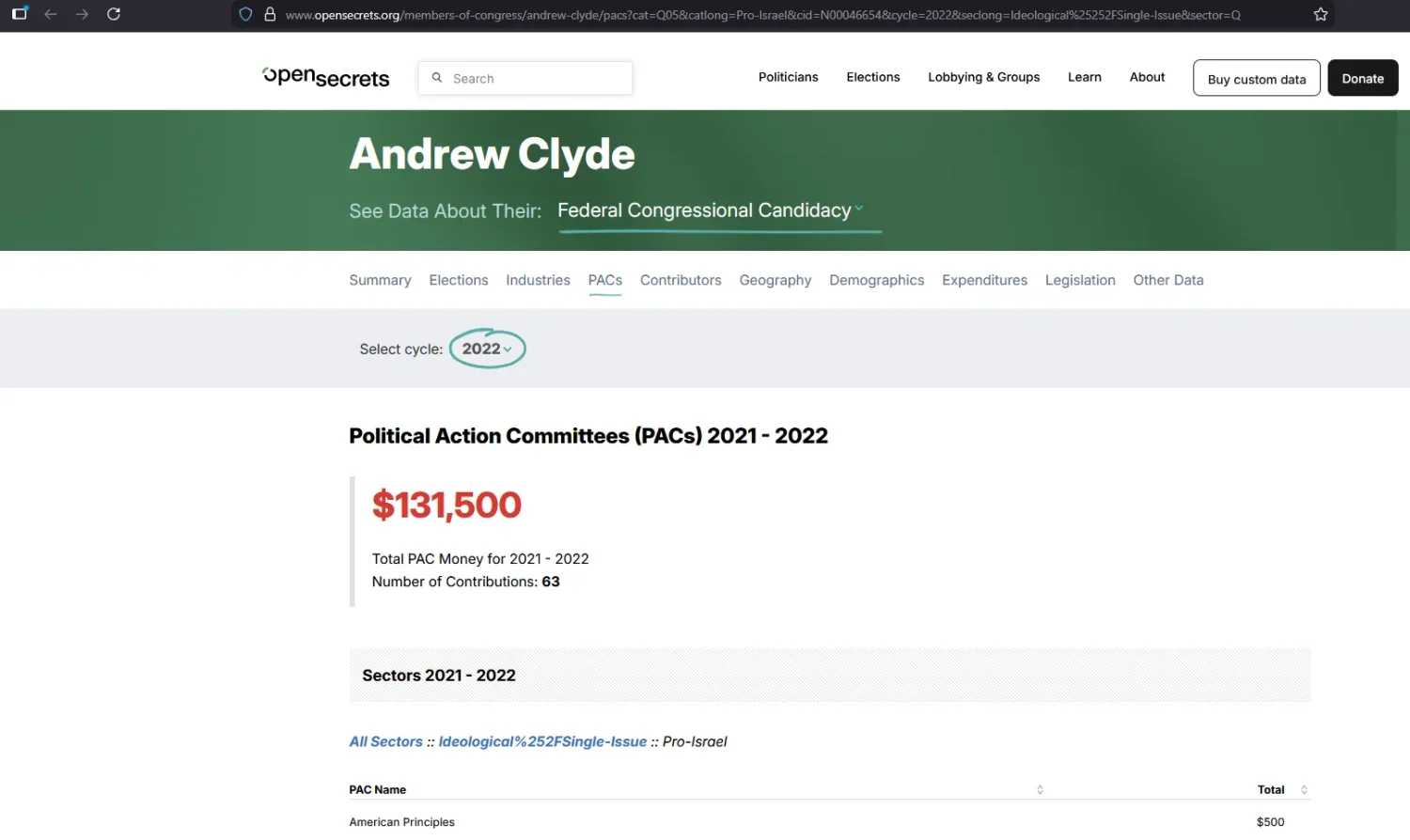Expand Federal Congressional Candidacy dropdown
The height and width of the screenshot is (840, 1410).
point(711,210)
